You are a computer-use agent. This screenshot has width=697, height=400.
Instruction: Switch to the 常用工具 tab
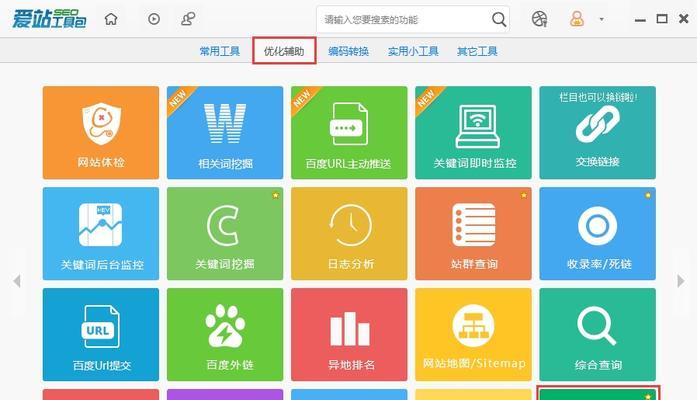tap(220, 52)
